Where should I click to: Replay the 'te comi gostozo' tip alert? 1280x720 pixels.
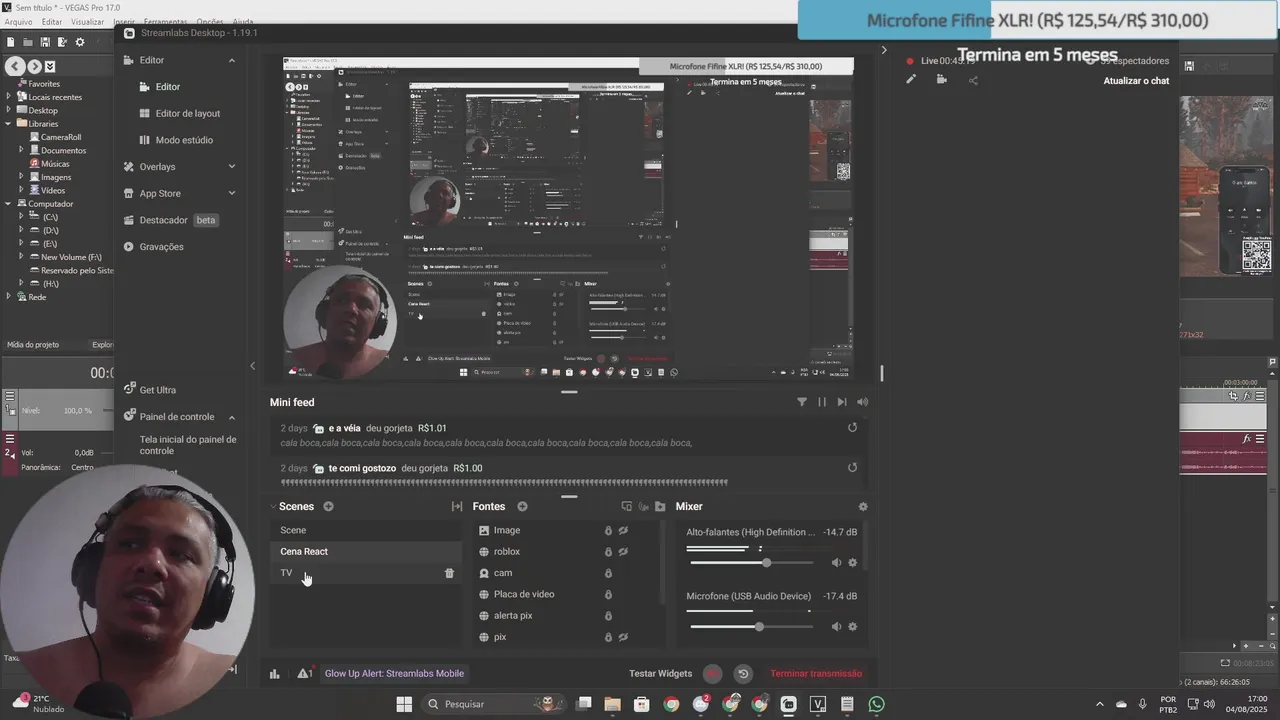tap(852, 468)
